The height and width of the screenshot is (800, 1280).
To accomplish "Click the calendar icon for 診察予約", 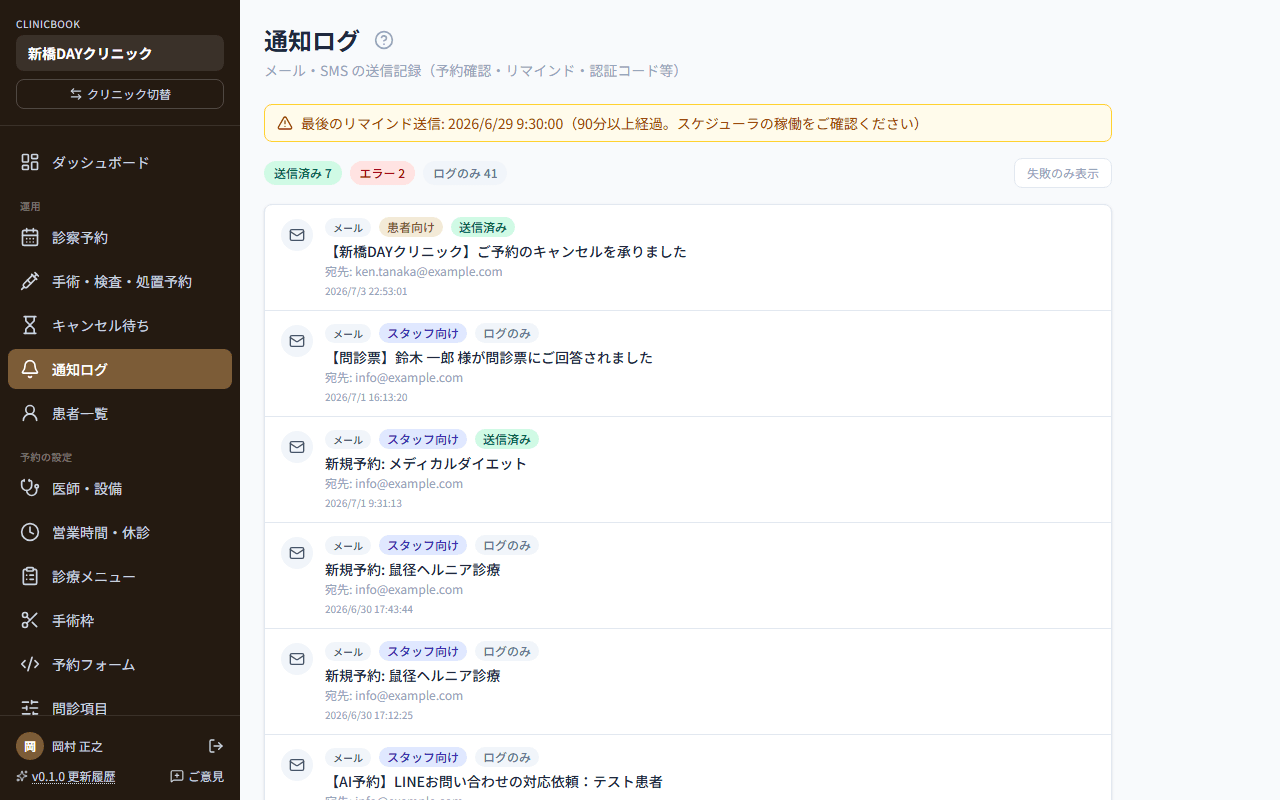I will pos(30,238).
